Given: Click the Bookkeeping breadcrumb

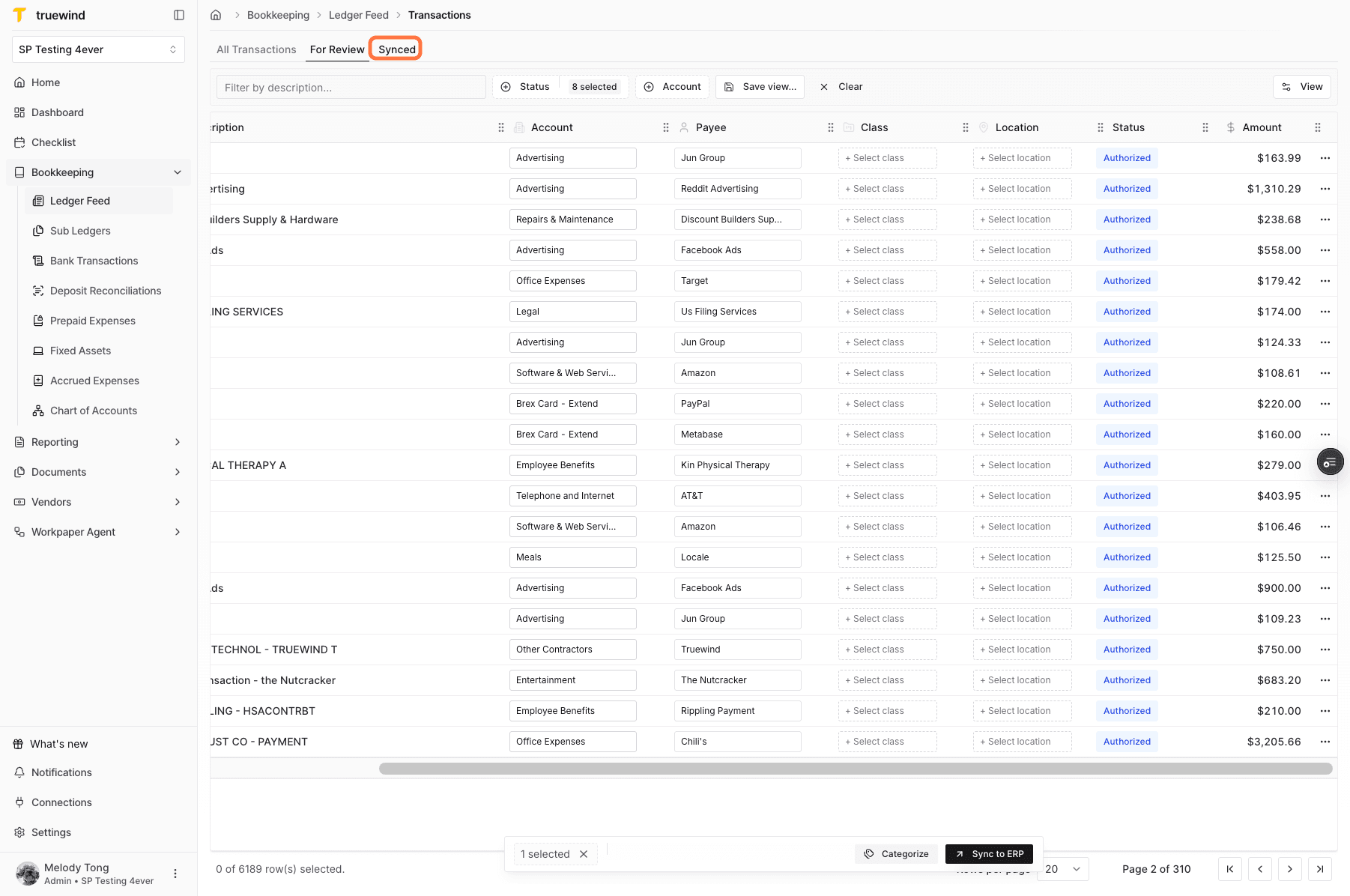Looking at the screenshot, I should click(x=278, y=15).
